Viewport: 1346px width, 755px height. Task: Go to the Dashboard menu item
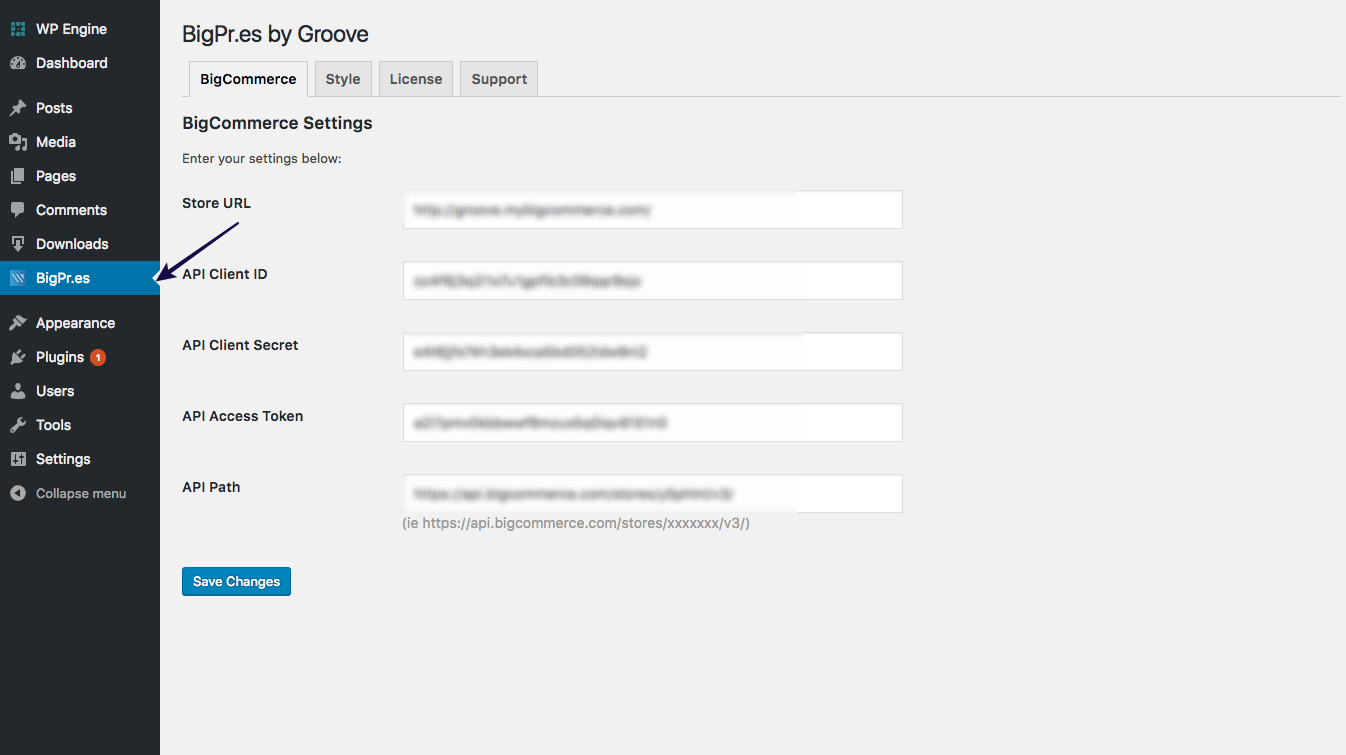[x=80, y=63]
